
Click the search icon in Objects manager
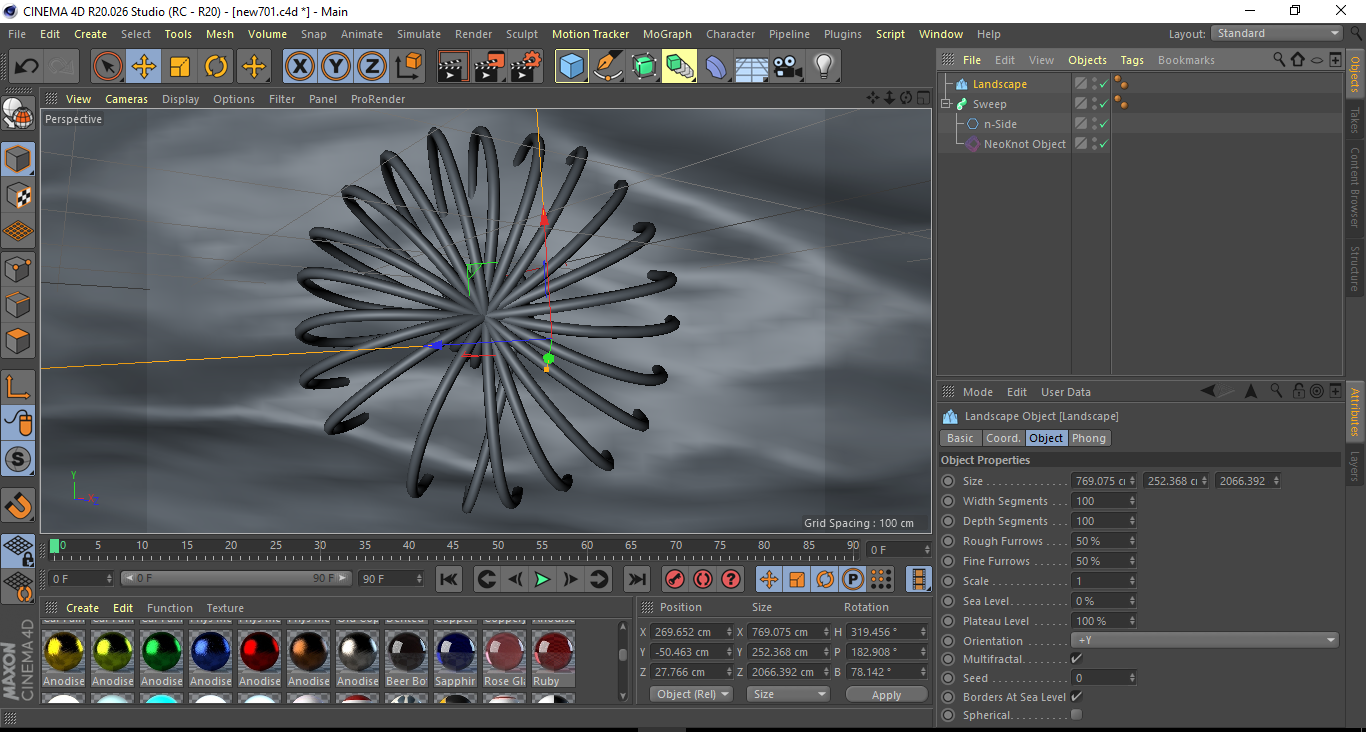point(1279,60)
